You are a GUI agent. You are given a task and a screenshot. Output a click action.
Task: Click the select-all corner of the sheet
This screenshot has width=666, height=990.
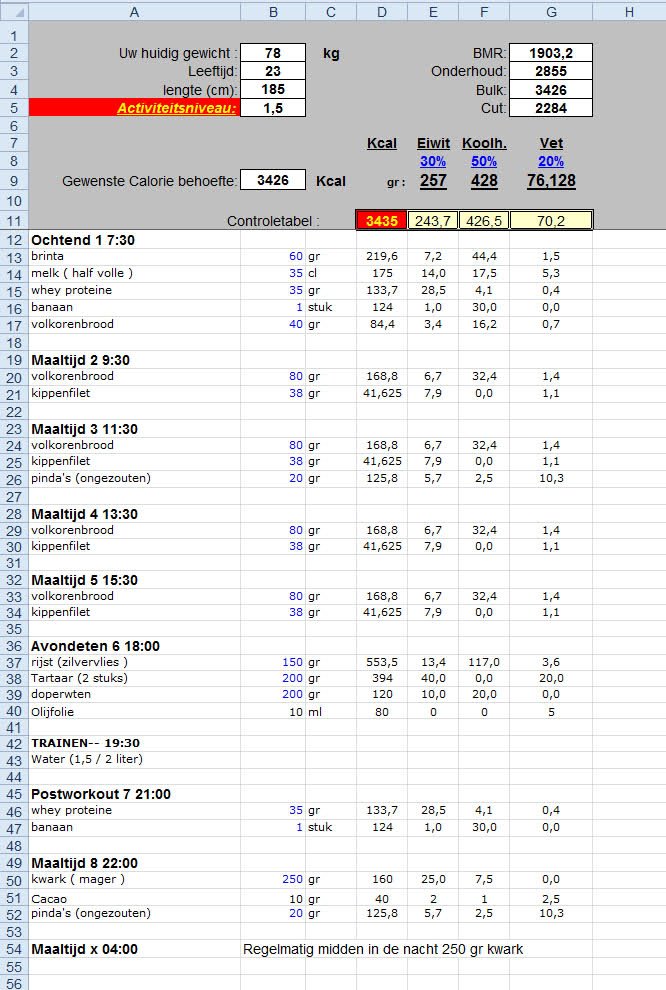click(x=14, y=12)
